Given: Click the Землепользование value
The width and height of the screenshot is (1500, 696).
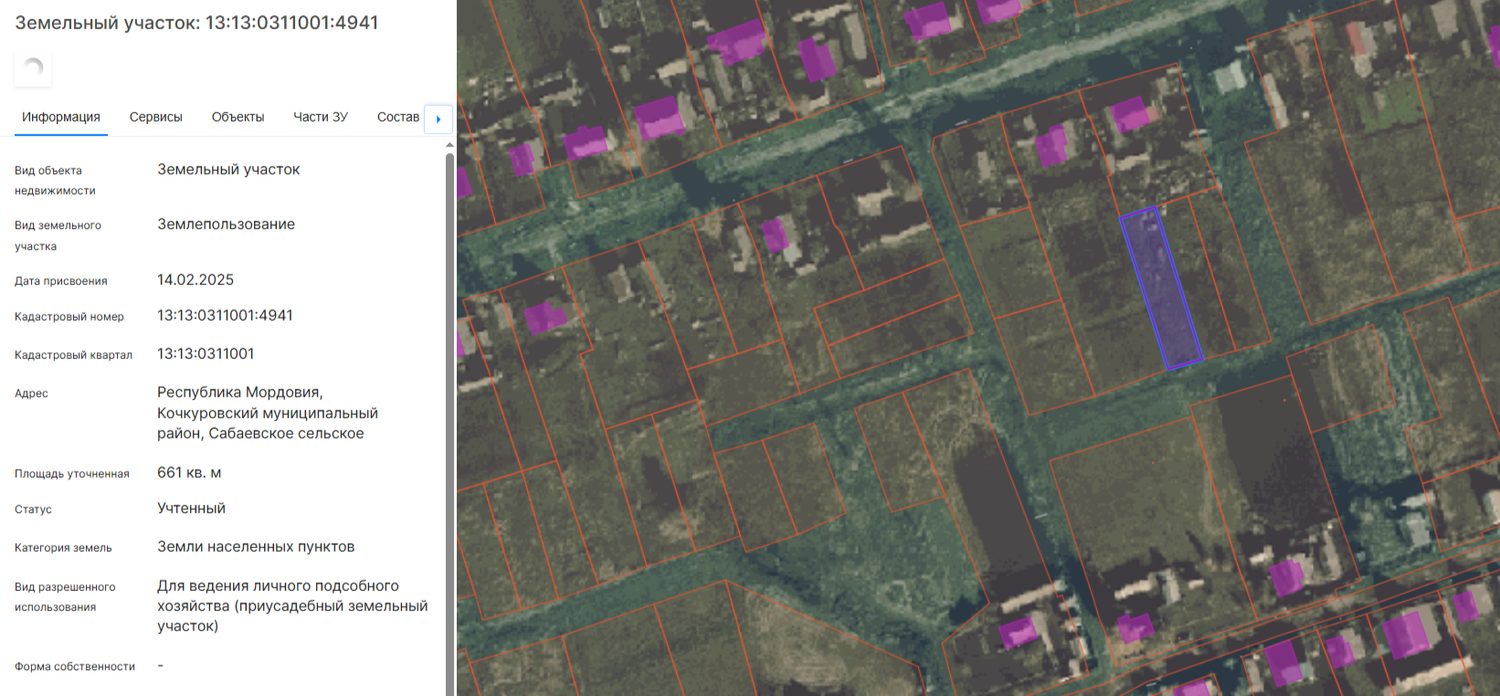Looking at the screenshot, I should [226, 224].
